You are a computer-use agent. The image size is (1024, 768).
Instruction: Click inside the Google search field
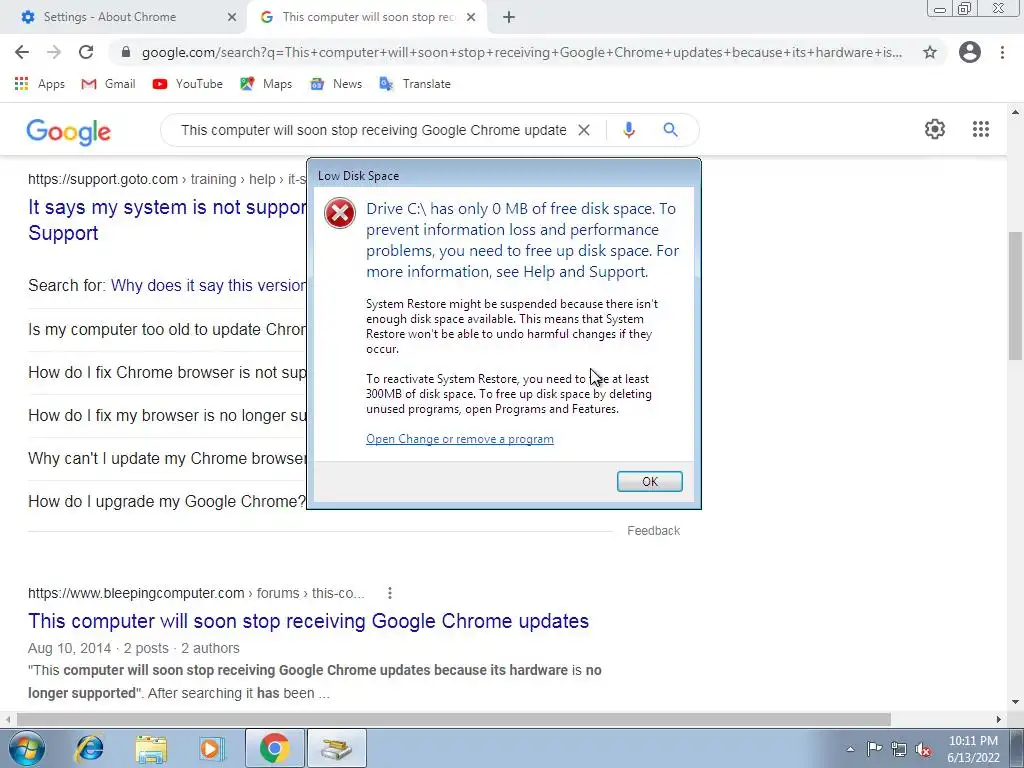374,130
